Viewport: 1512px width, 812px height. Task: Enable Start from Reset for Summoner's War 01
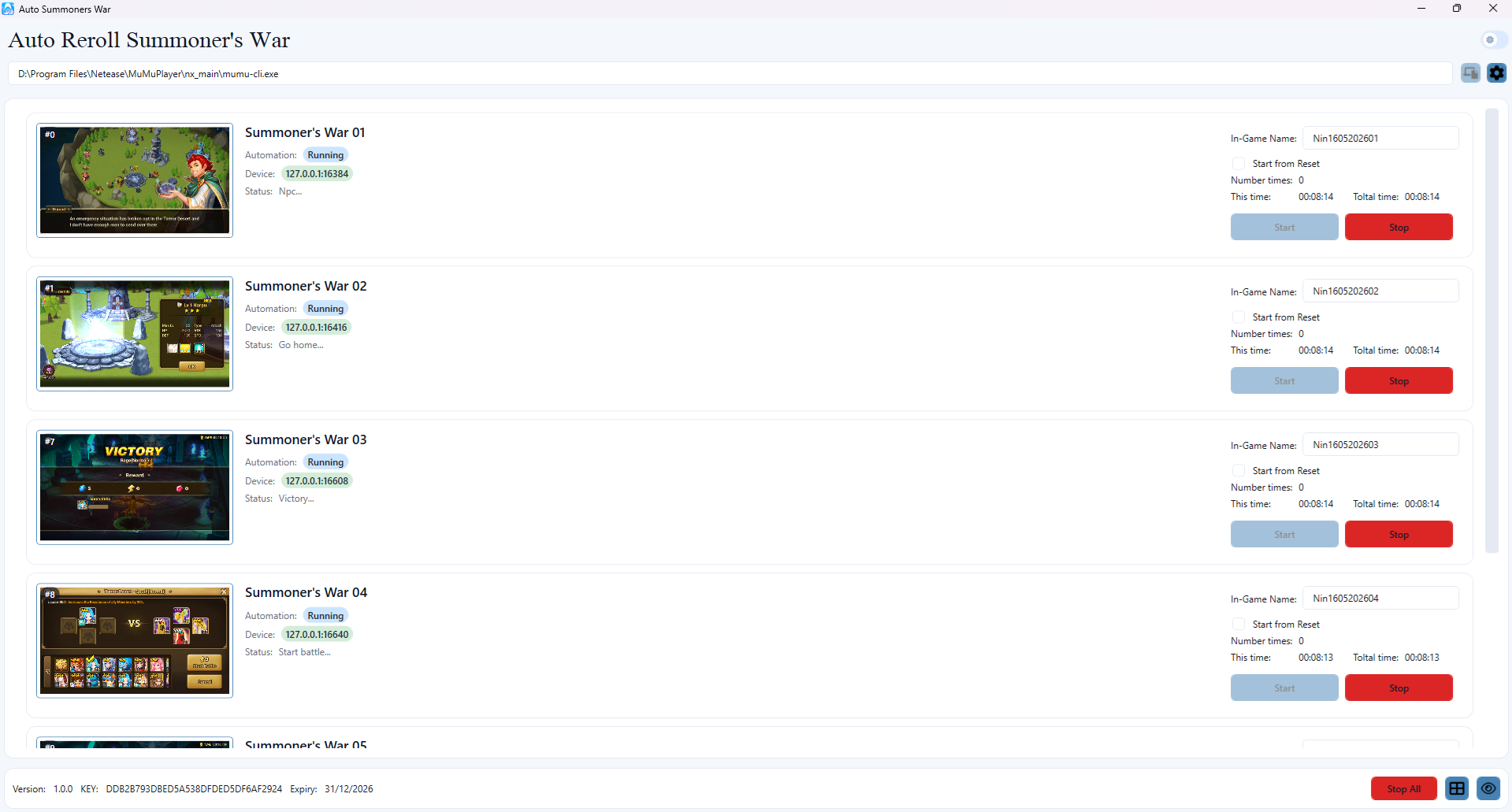point(1239,164)
